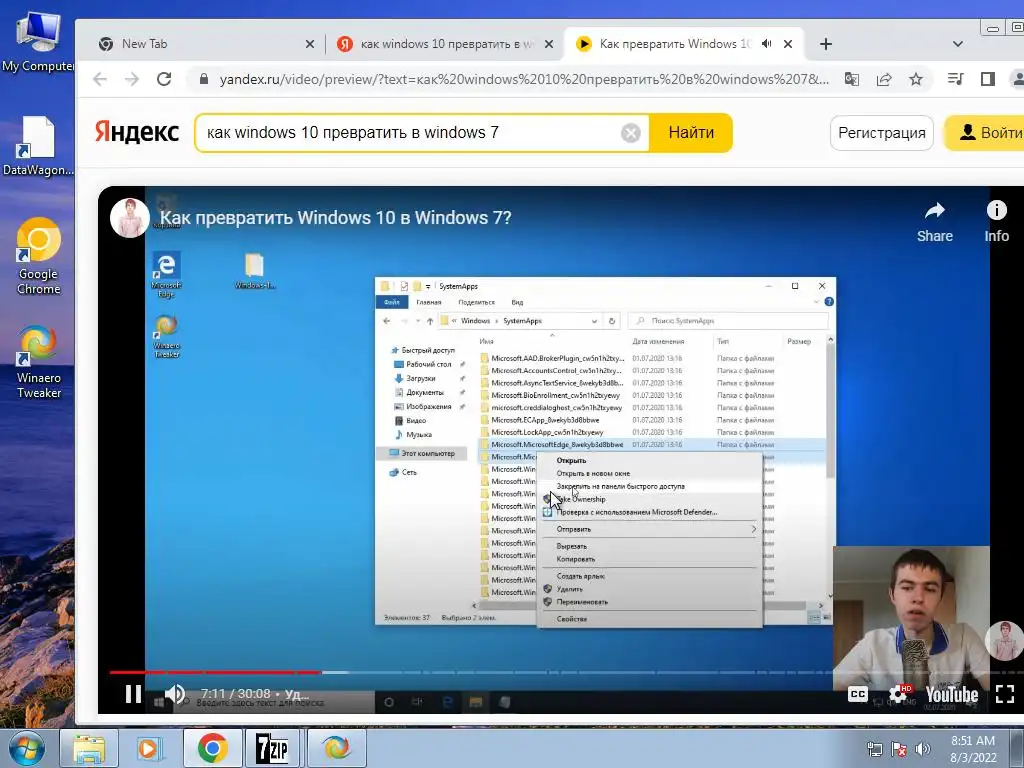The image size is (1024, 768).
Task: Open Windows Media Player taskbar icon
Action: point(149,748)
